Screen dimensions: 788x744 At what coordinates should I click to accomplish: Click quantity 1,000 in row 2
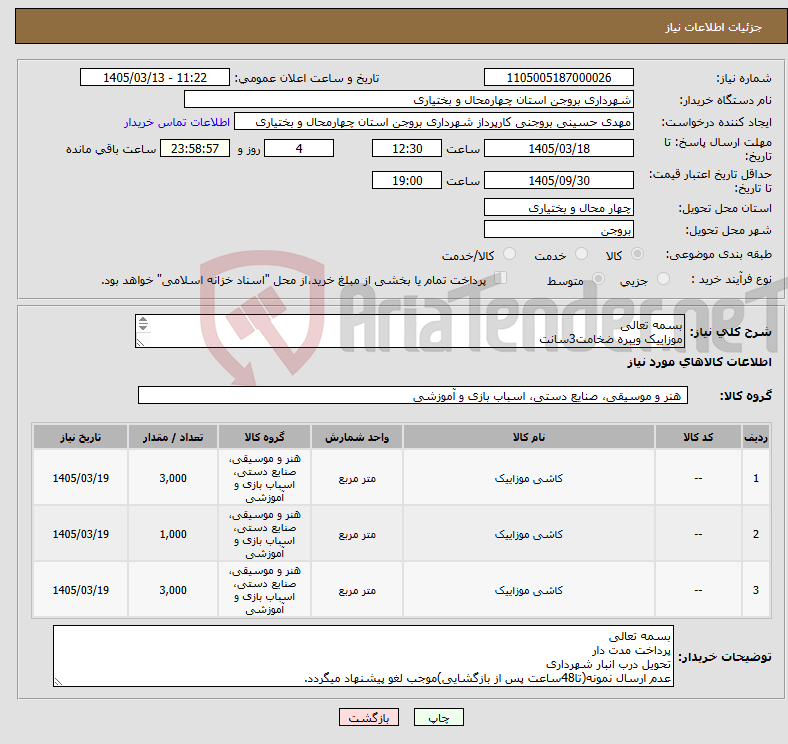pos(173,534)
